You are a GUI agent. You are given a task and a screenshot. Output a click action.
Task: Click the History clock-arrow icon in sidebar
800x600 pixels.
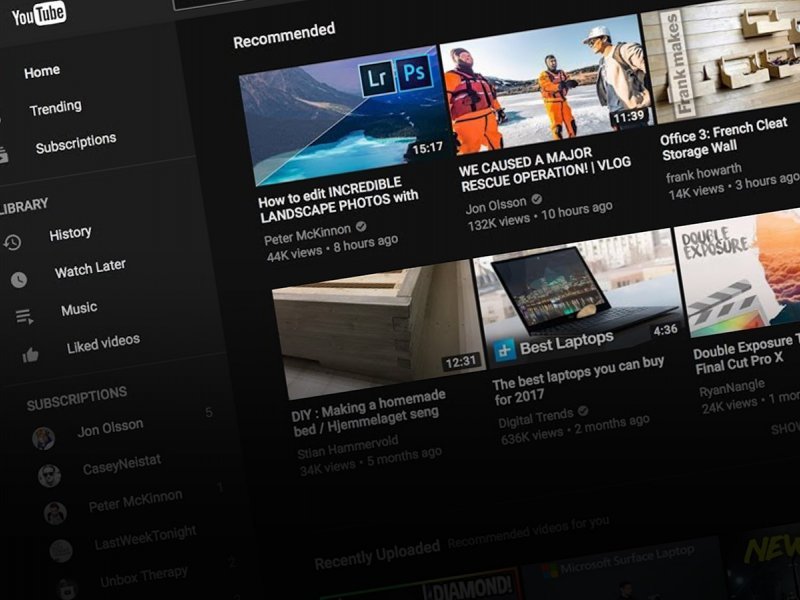coord(12,242)
